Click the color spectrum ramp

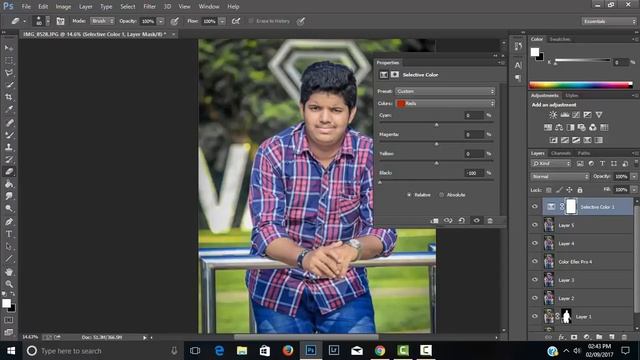[x=581, y=85]
